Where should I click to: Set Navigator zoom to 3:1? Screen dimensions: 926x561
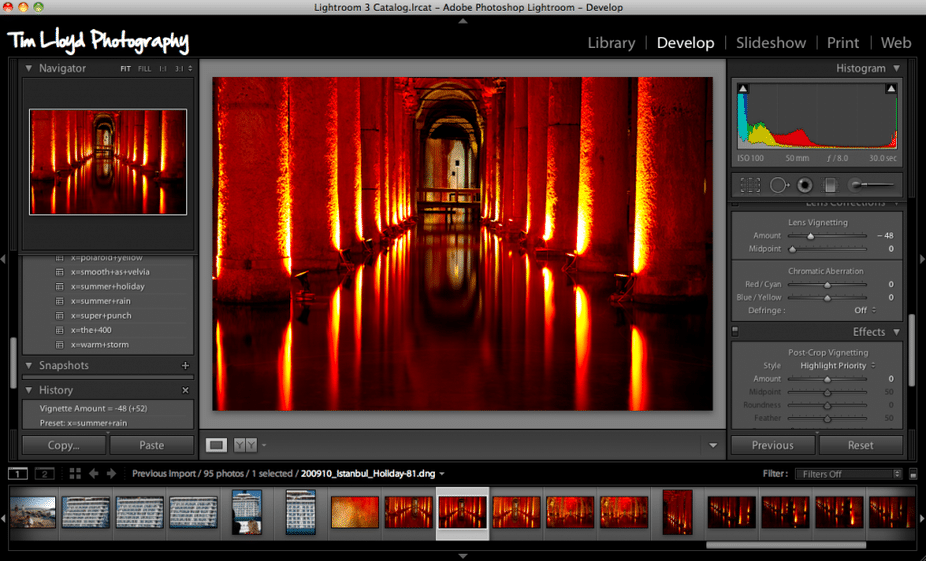(179, 69)
